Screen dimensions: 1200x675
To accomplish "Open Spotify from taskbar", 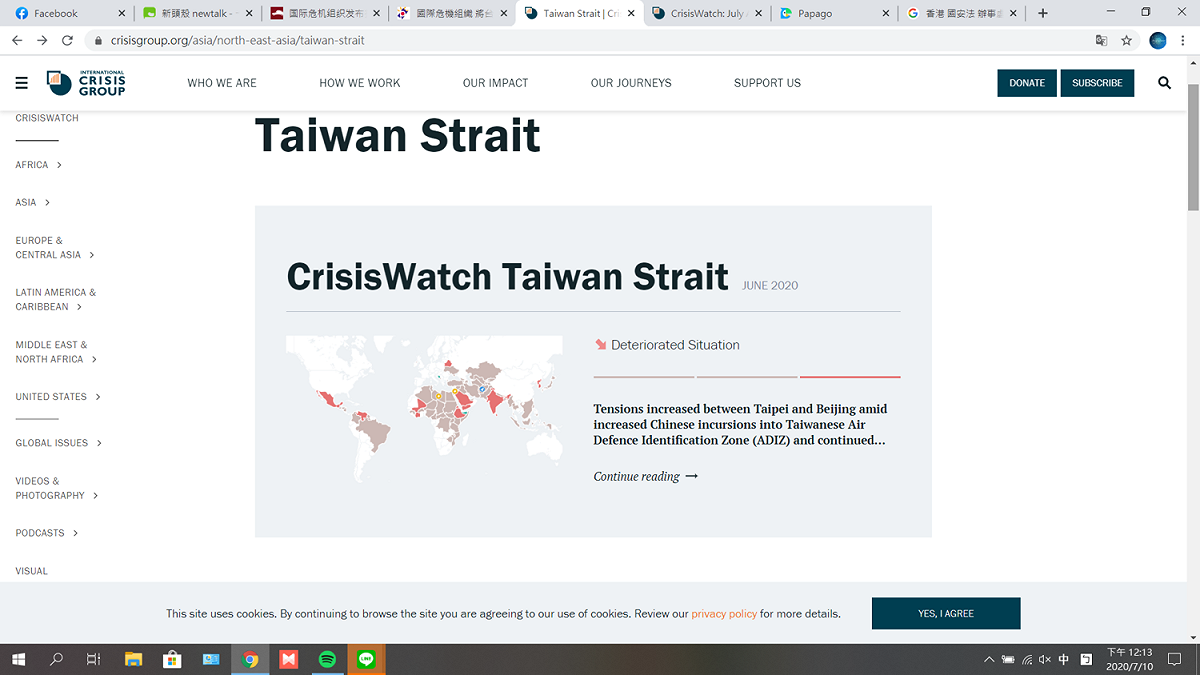I will point(327,659).
